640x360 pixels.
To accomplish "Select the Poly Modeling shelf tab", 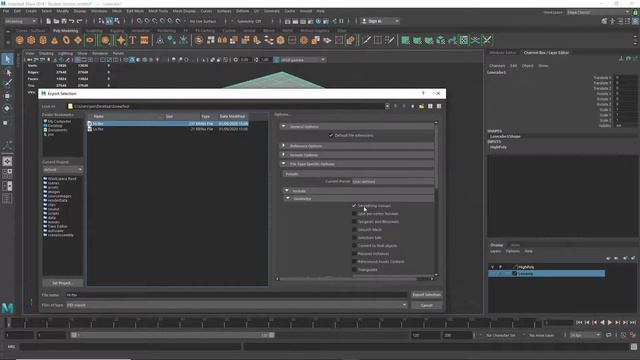I will [x=65, y=31].
